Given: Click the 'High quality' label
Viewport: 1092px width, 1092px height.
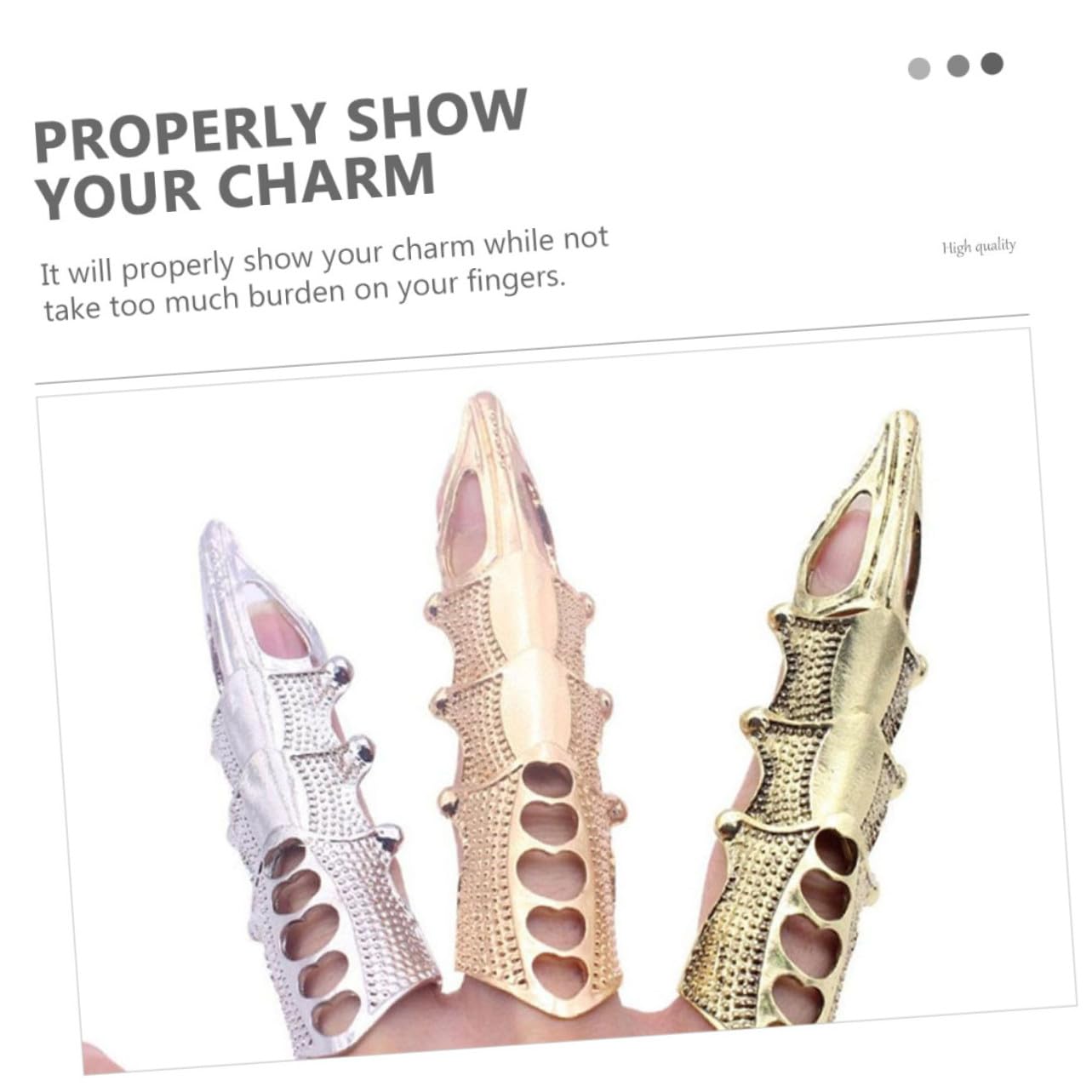Looking at the screenshot, I should pyautogui.click(x=979, y=247).
